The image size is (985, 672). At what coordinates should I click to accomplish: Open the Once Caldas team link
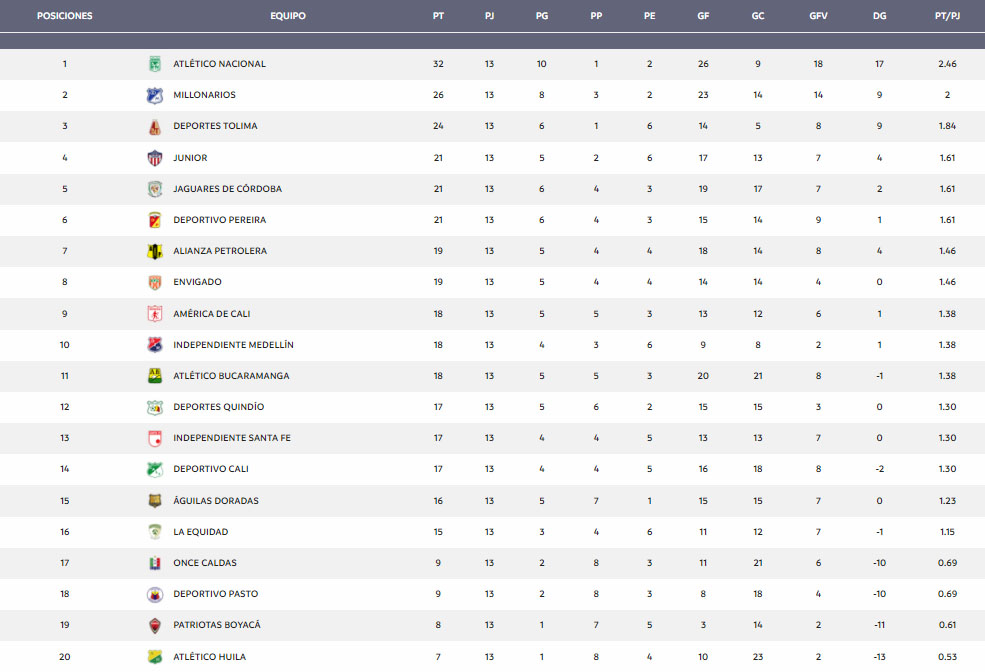pos(205,563)
